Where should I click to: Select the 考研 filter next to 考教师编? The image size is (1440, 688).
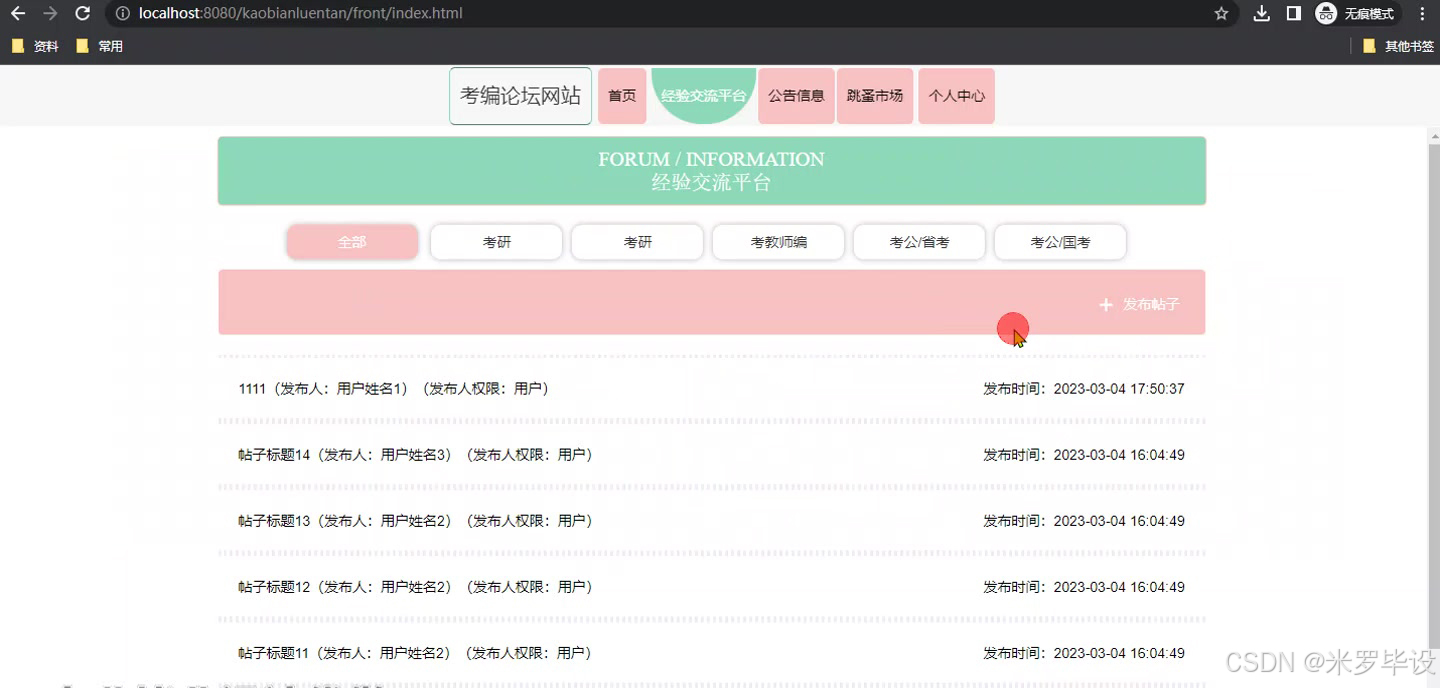coord(637,242)
